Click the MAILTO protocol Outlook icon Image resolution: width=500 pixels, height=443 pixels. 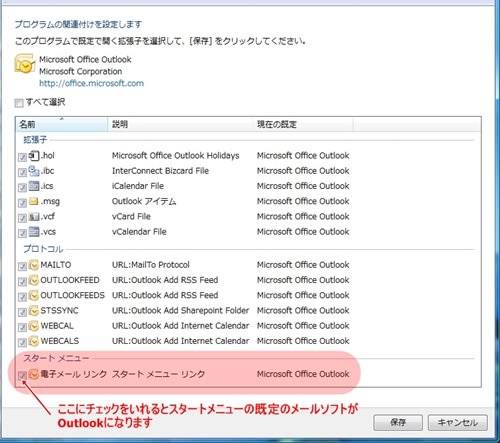(34, 265)
